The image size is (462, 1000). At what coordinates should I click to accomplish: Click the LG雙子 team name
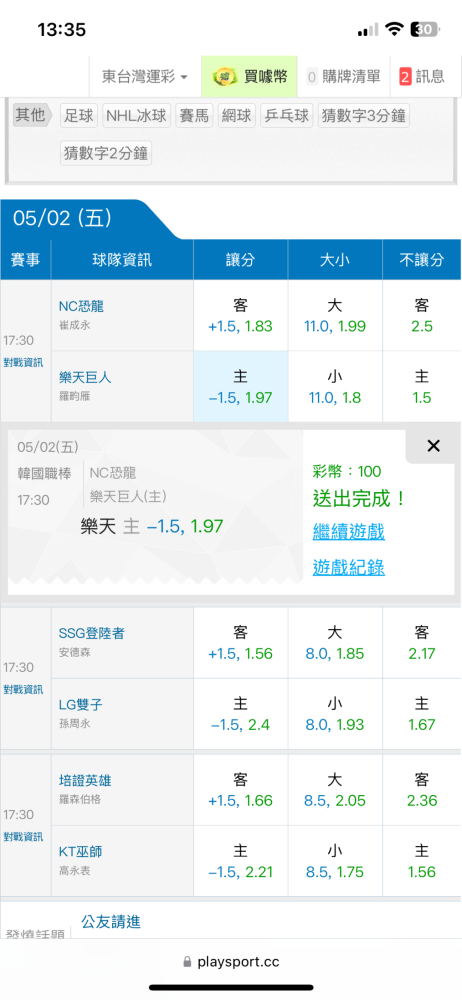(x=81, y=705)
